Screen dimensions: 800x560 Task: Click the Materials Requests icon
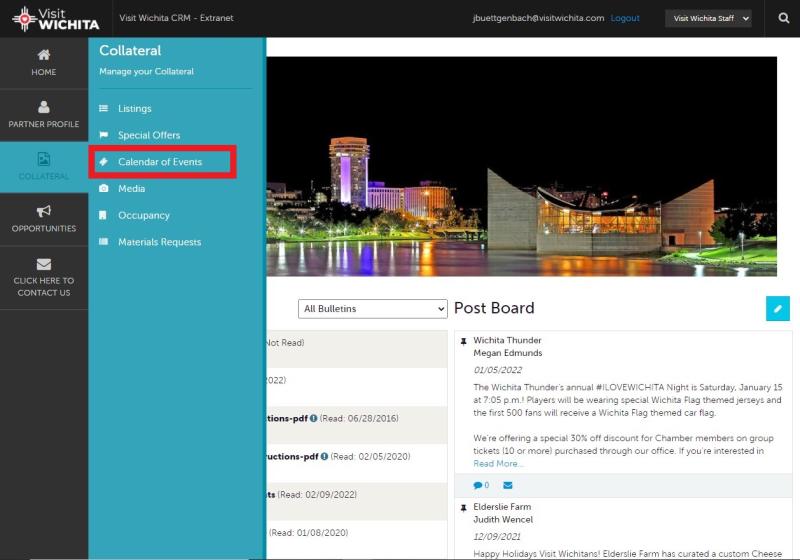pos(104,242)
